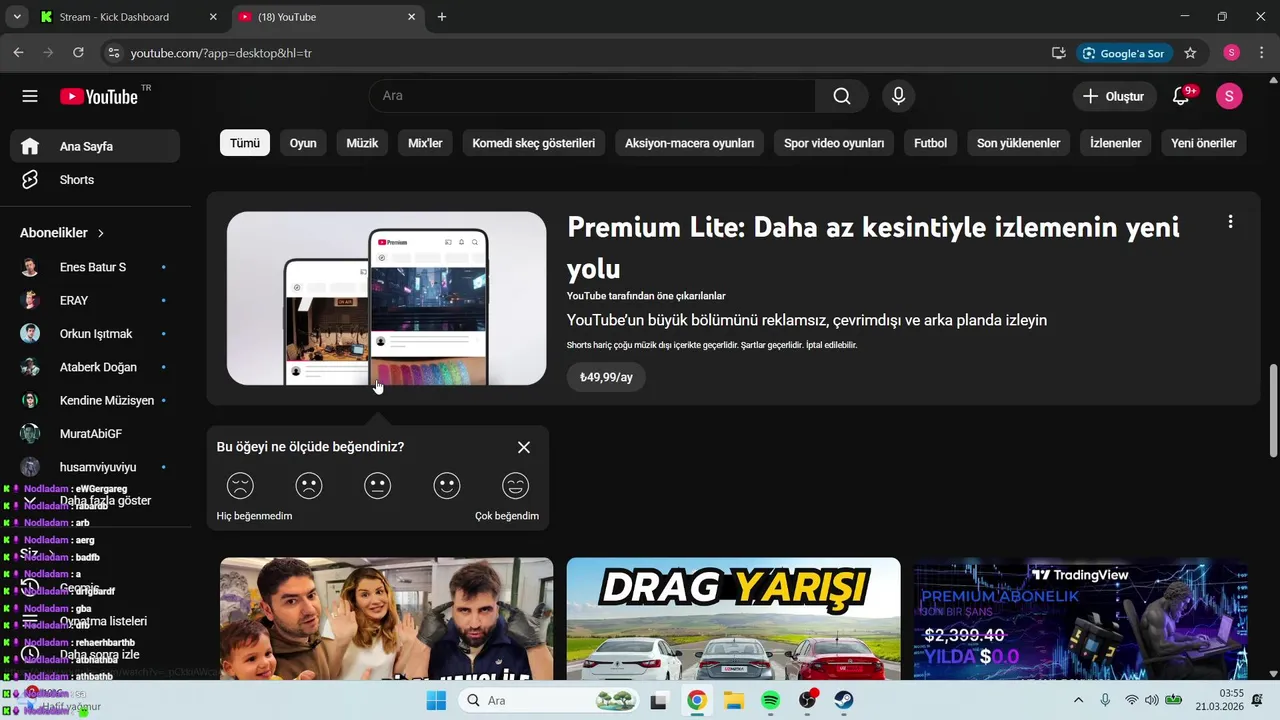
Task: Select the Mix'ler filter chip
Action: click(x=425, y=143)
